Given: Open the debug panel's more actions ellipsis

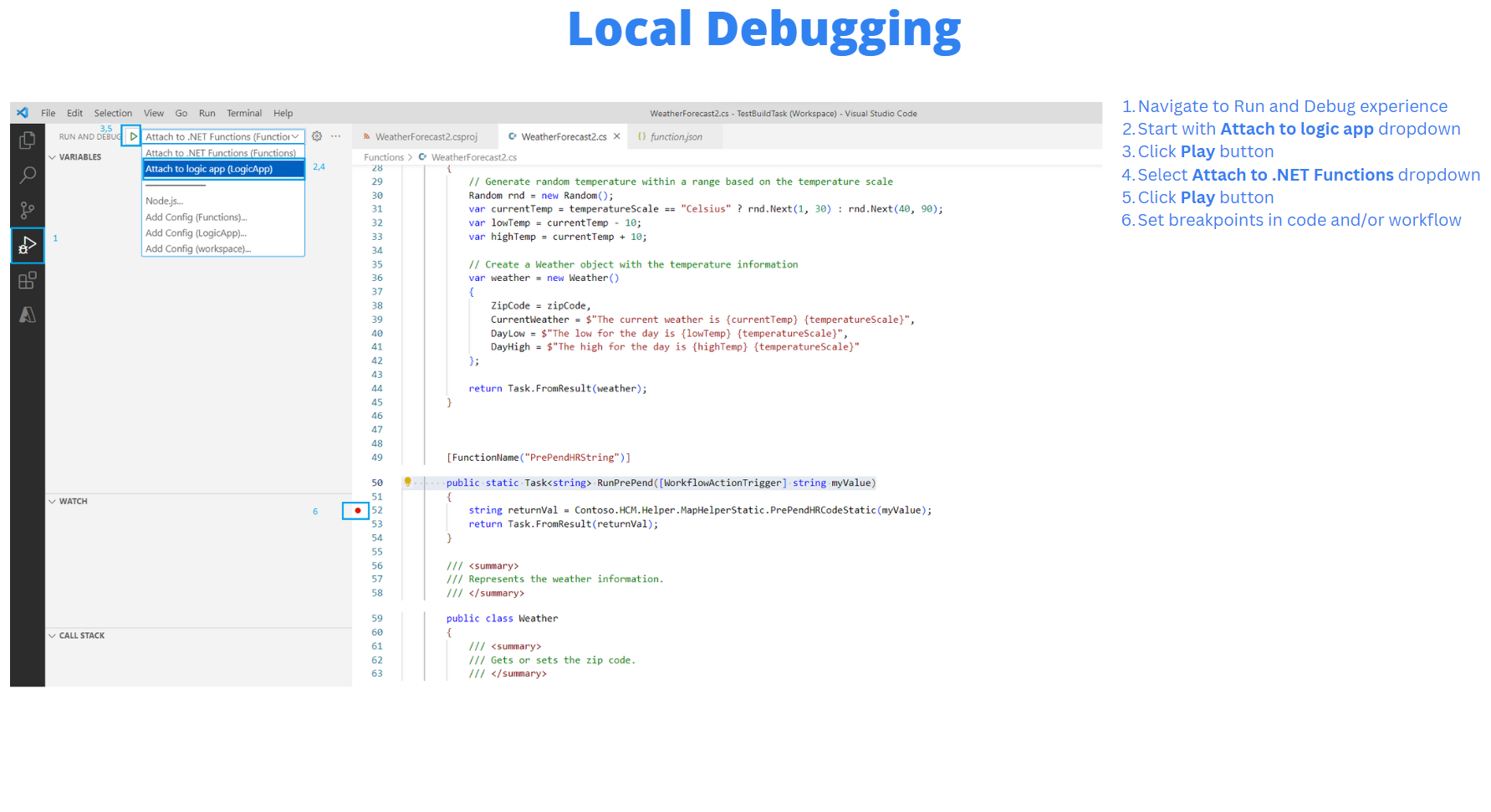Looking at the screenshot, I should click(x=336, y=136).
